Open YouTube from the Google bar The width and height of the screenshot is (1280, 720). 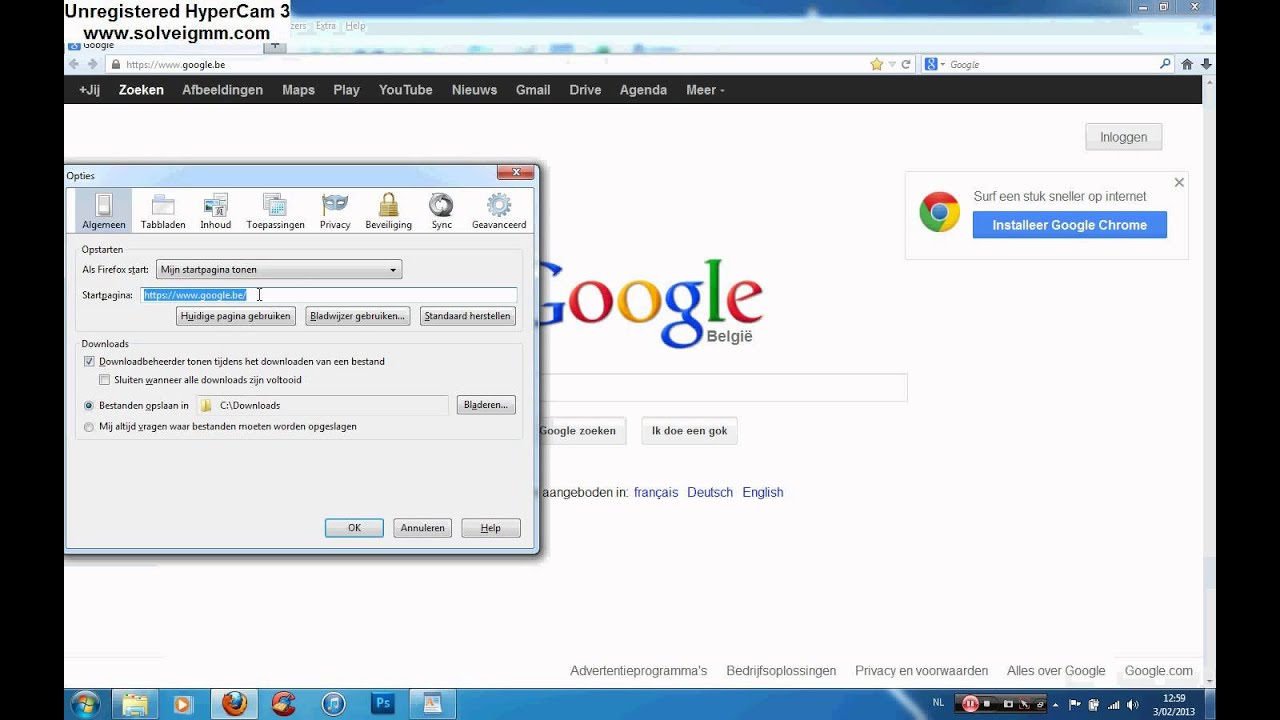(x=405, y=90)
